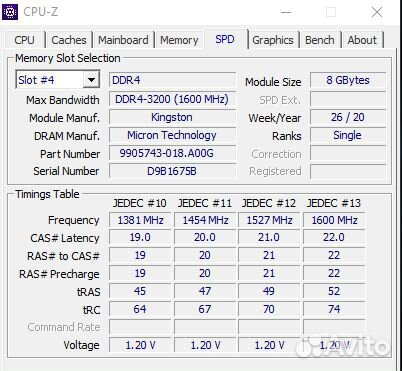Viewport: 402px width, 371px height.
Task: Click tRAS value 49
Action: click(269, 291)
